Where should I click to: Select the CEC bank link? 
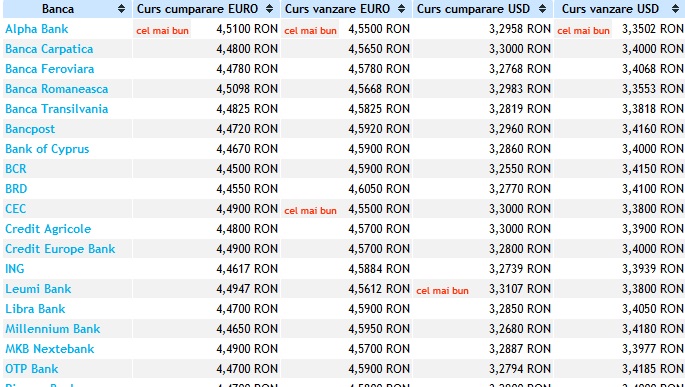[x=16, y=209]
